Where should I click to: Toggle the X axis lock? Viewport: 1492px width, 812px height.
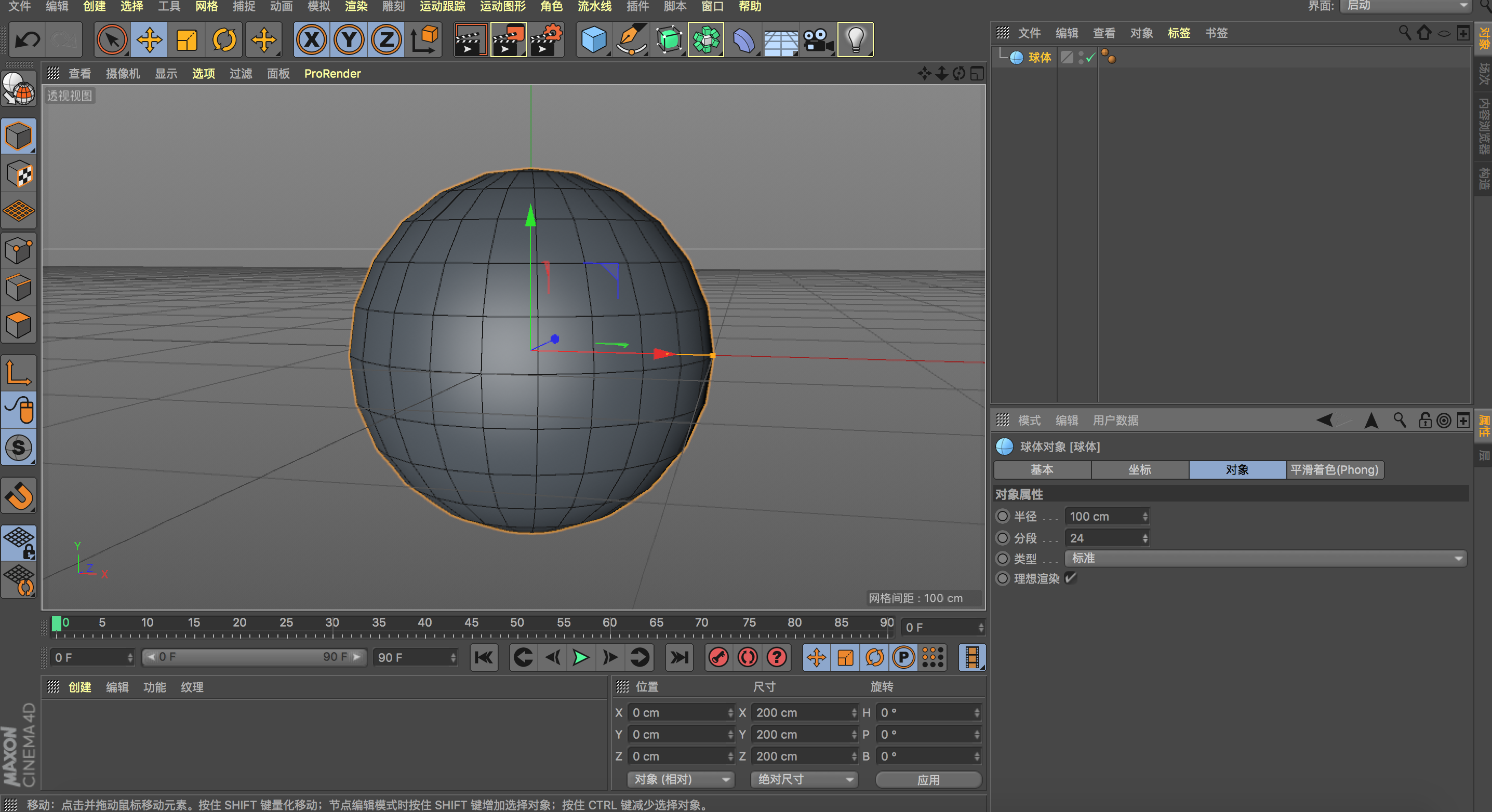pos(312,40)
